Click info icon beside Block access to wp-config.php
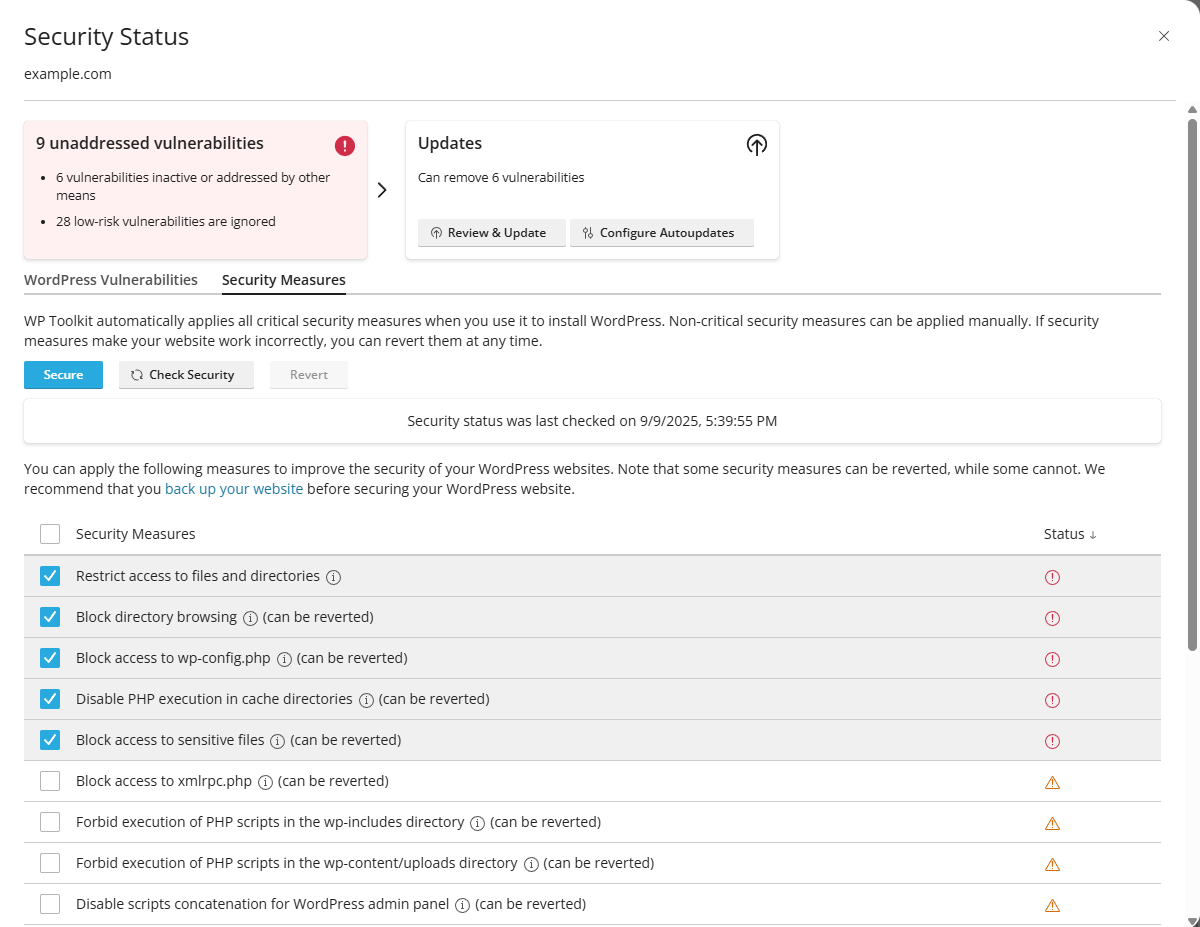Viewport: 1200px width, 927px height. (x=284, y=659)
